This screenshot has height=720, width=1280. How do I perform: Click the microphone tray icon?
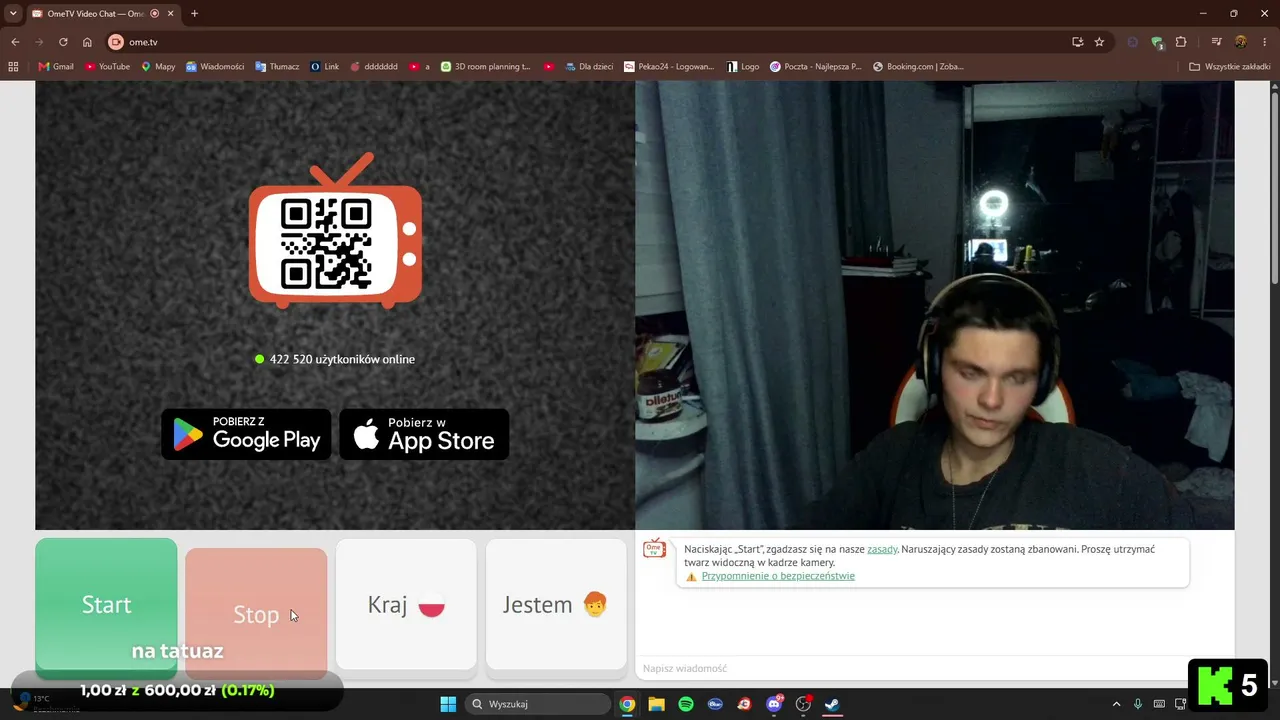tap(1138, 704)
